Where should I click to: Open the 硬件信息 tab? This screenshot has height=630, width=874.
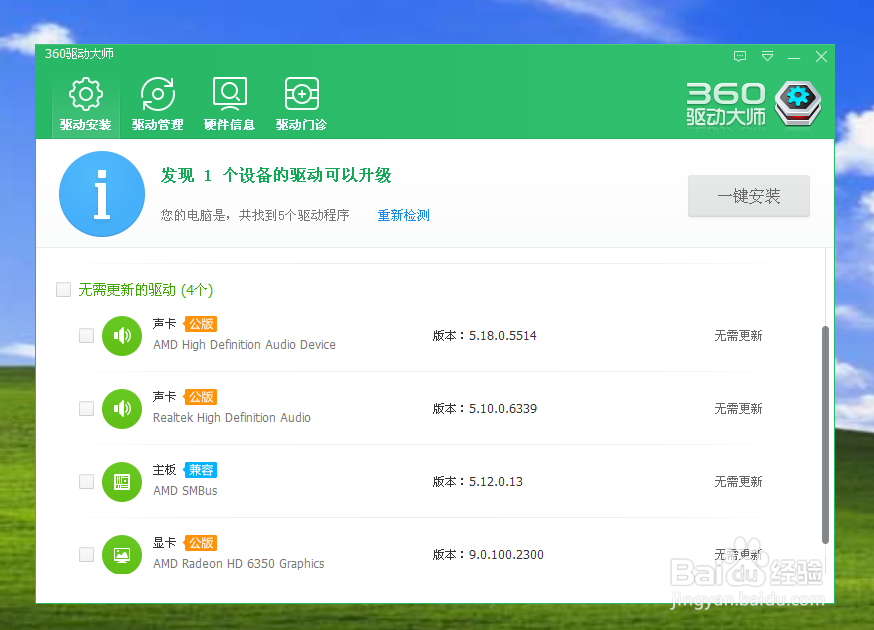pos(229,105)
